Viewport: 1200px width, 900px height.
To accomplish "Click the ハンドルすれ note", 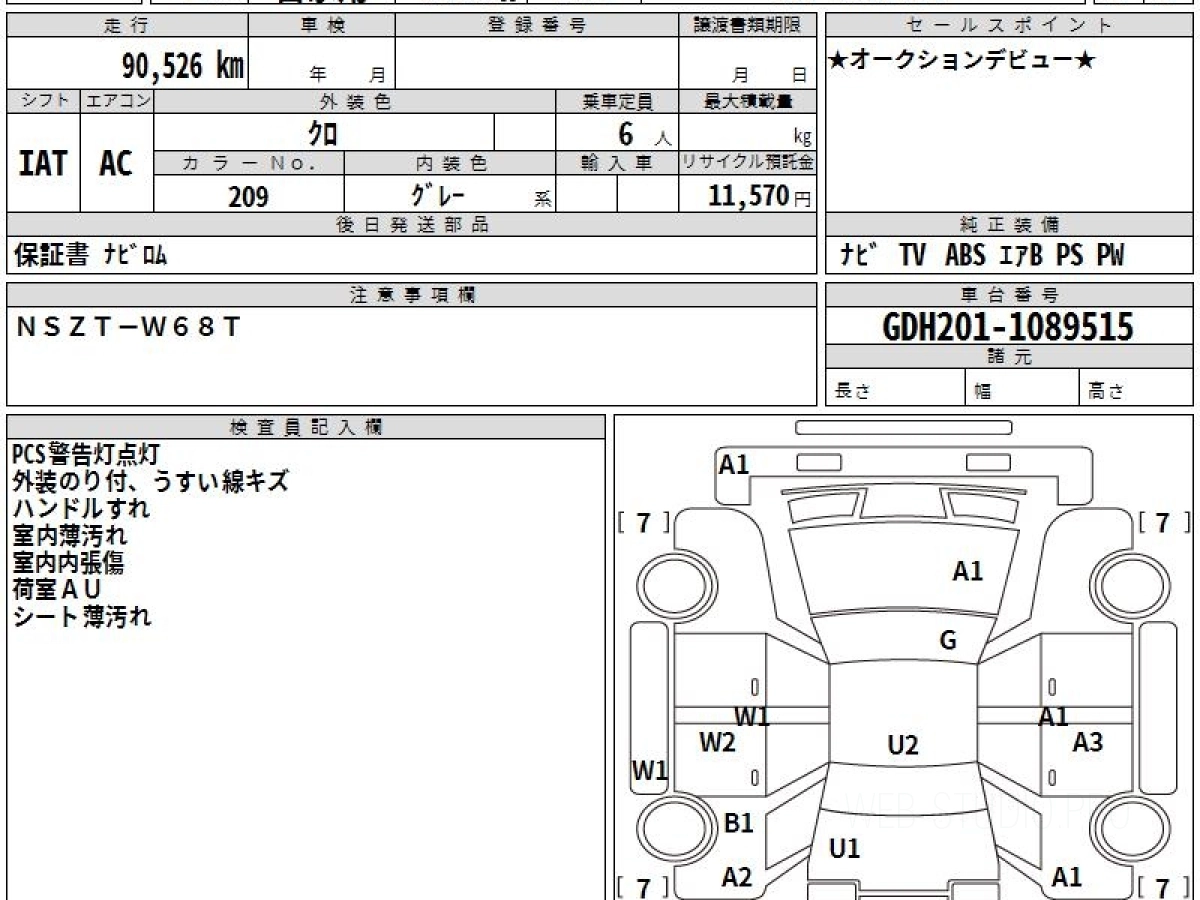I will [82, 508].
